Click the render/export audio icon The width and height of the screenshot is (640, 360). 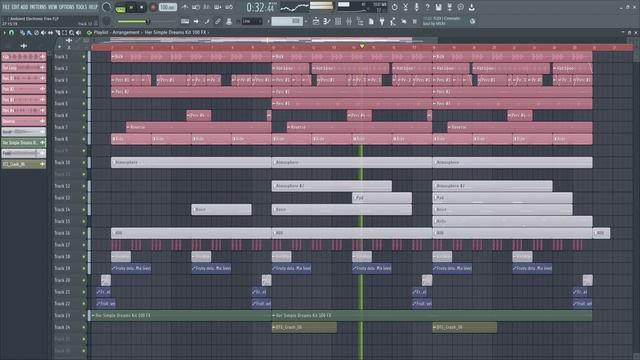[449, 7]
